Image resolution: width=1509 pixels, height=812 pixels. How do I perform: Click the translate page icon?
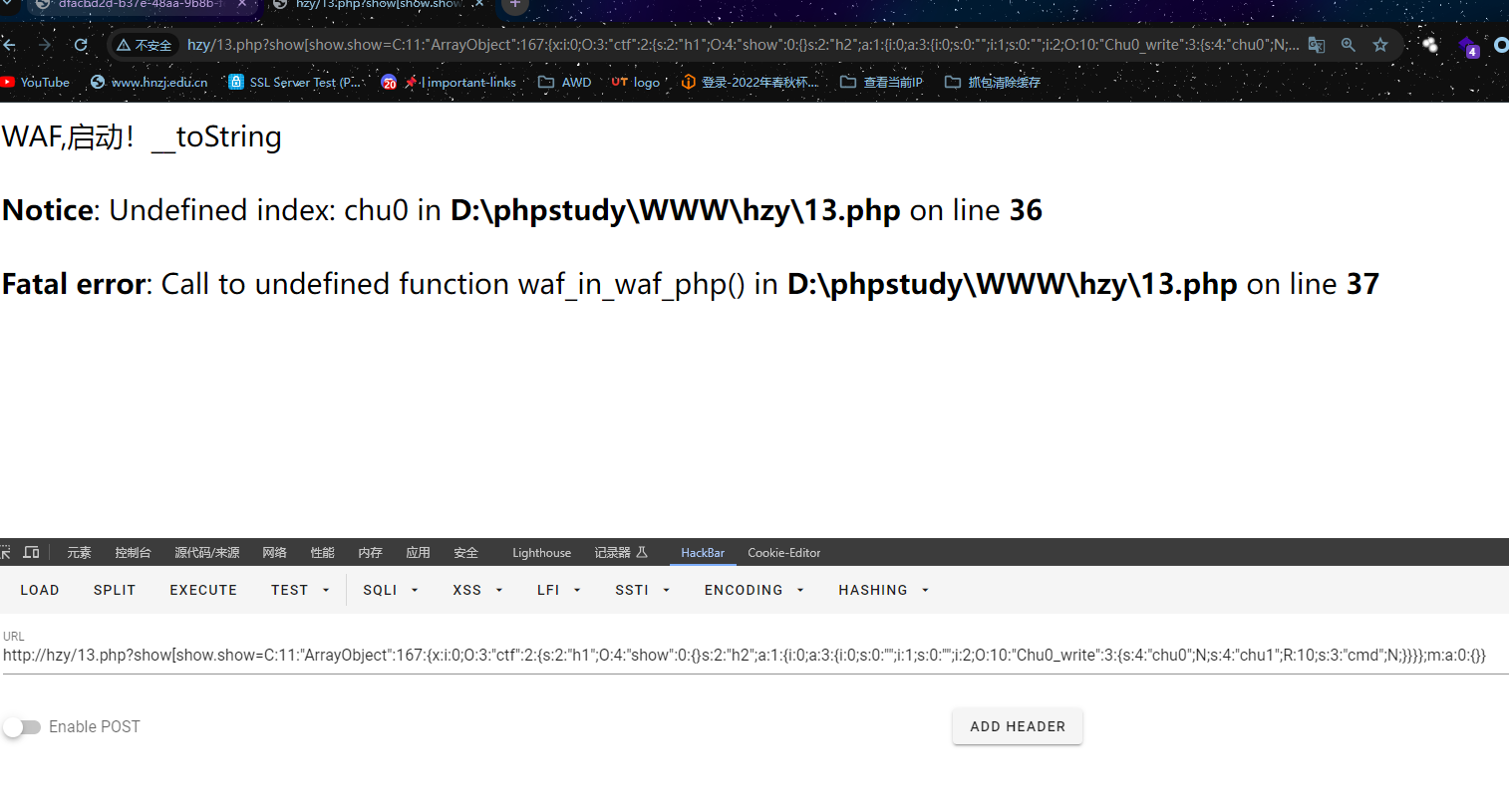pos(1317,45)
